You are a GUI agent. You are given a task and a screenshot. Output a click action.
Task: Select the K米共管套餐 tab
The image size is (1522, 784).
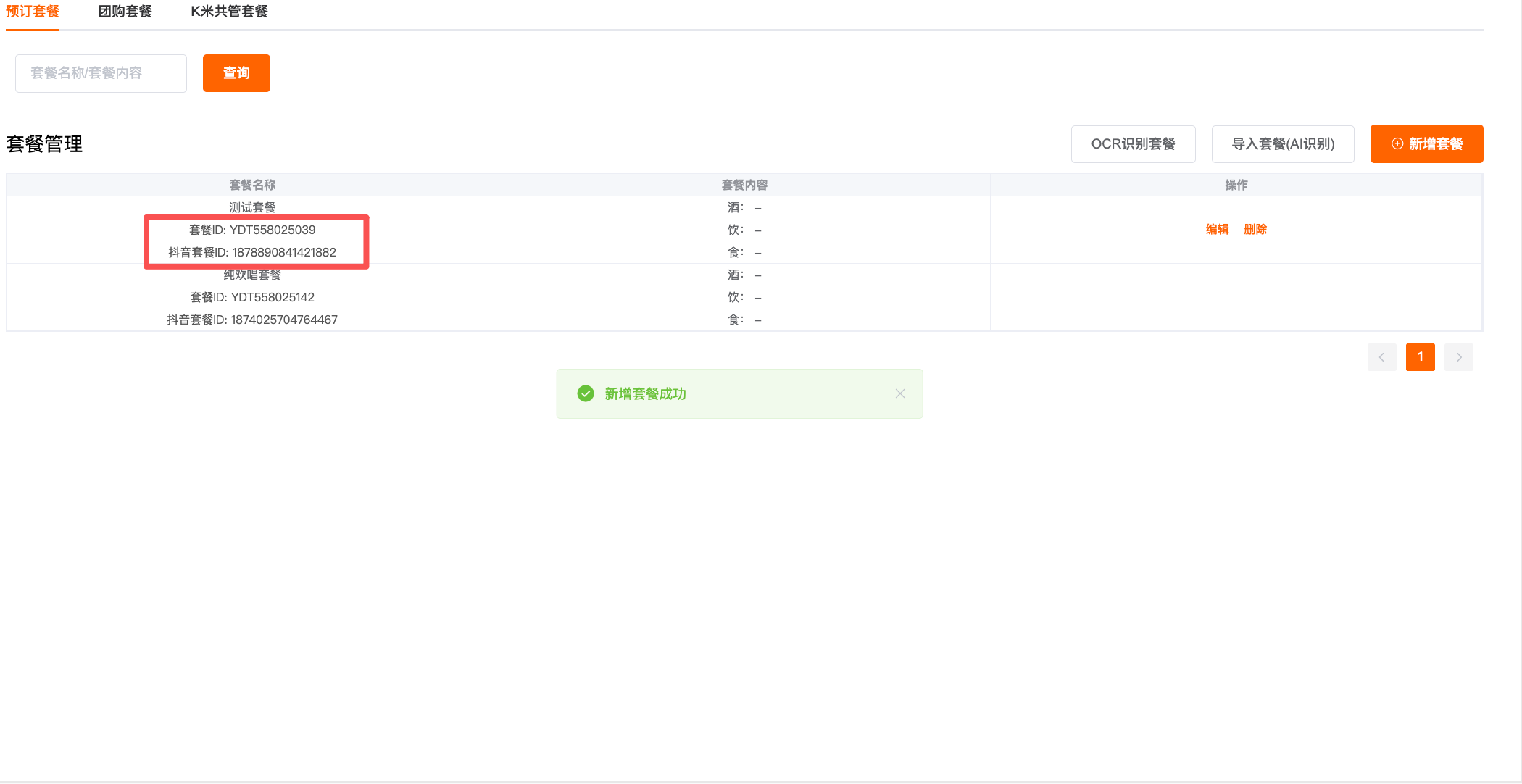[x=229, y=12]
